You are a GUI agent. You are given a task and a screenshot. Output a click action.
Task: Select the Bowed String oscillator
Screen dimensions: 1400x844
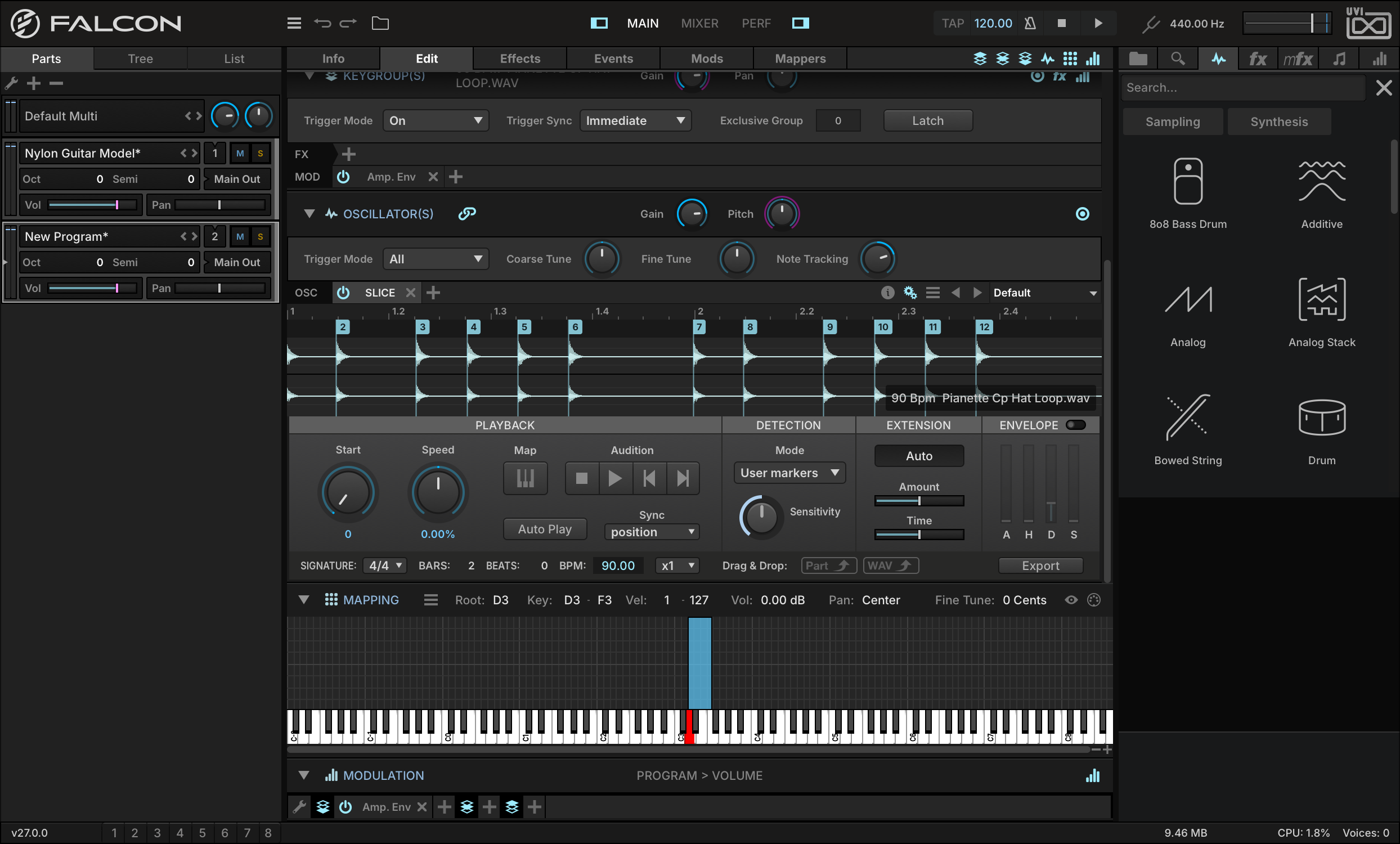(1187, 430)
